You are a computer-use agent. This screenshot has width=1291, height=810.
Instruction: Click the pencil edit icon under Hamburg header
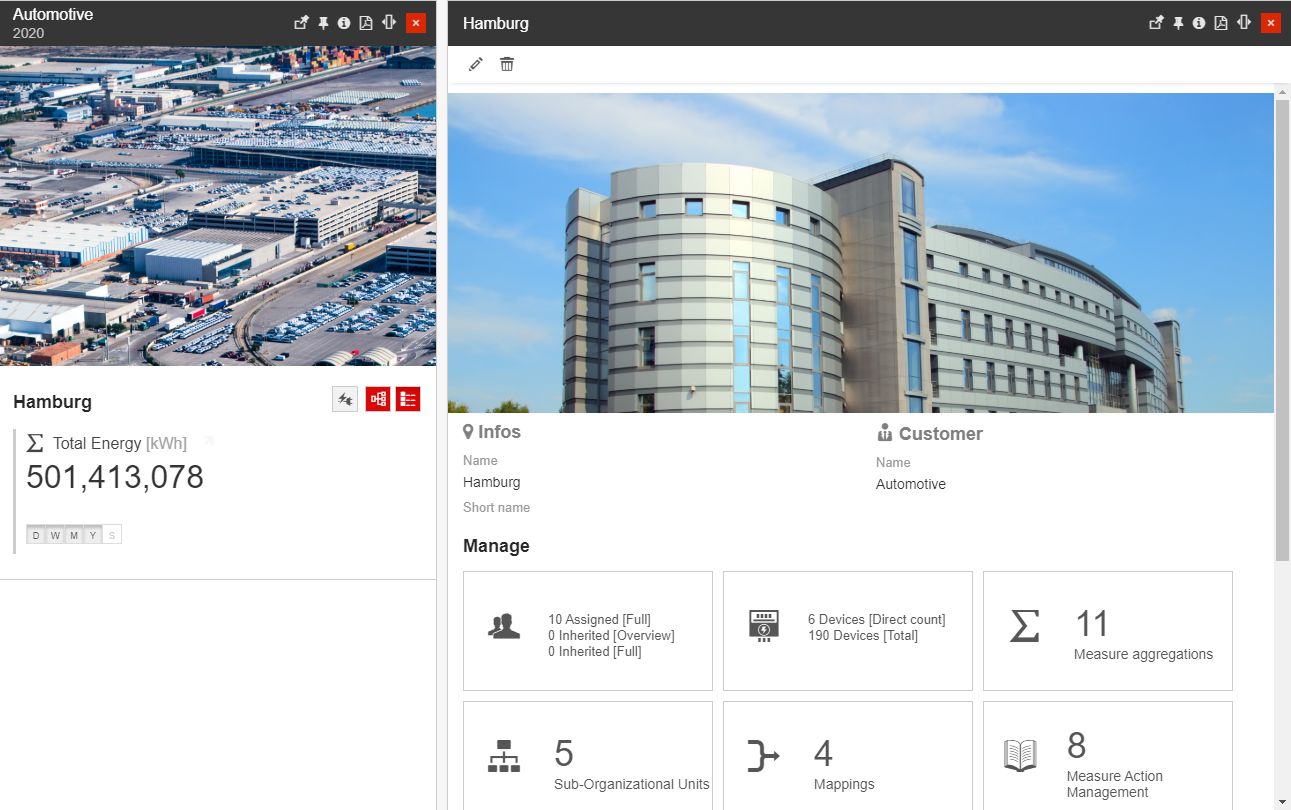[476, 64]
